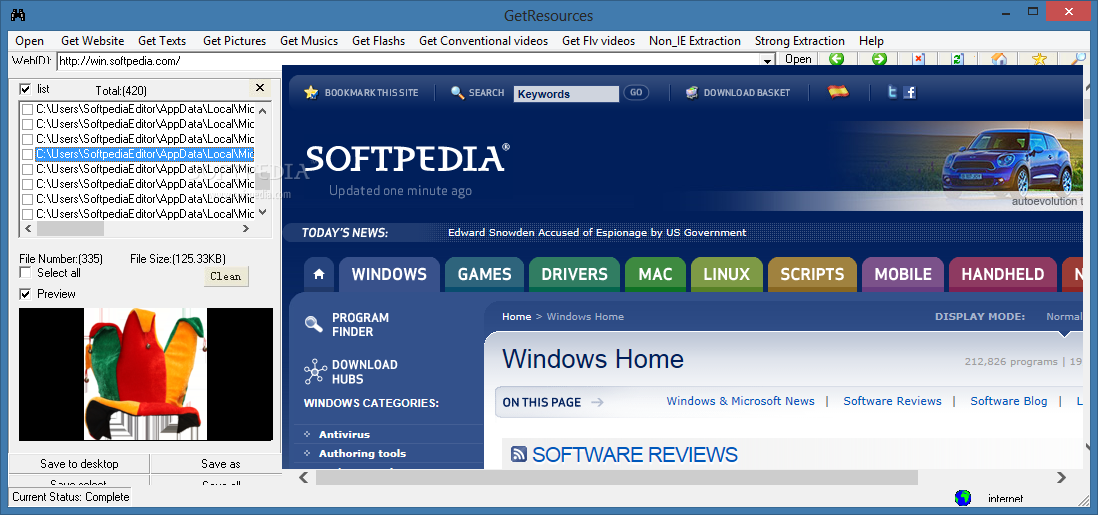Open the Software Blog link
This screenshot has height=515, width=1098.
(1008, 401)
